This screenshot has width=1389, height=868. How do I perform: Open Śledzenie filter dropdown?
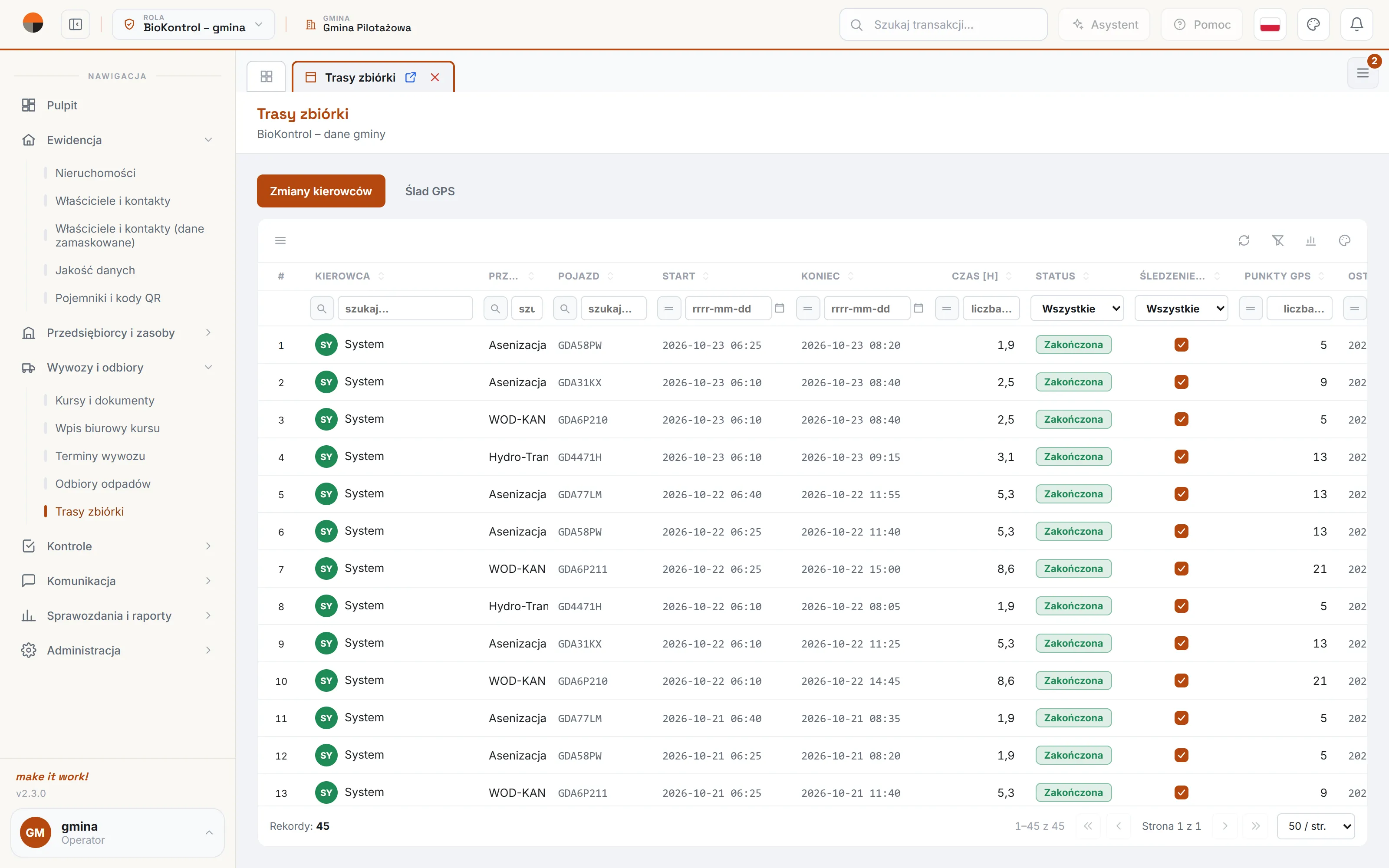click(x=1181, y=308)
